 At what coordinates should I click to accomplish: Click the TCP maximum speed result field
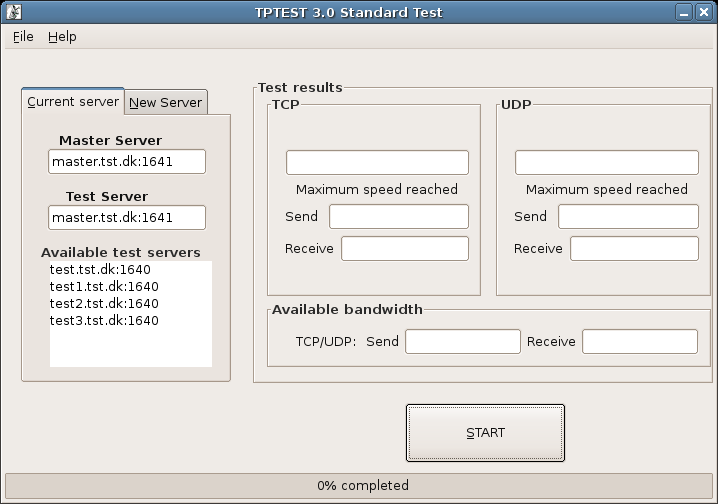(x=377, y=163)
